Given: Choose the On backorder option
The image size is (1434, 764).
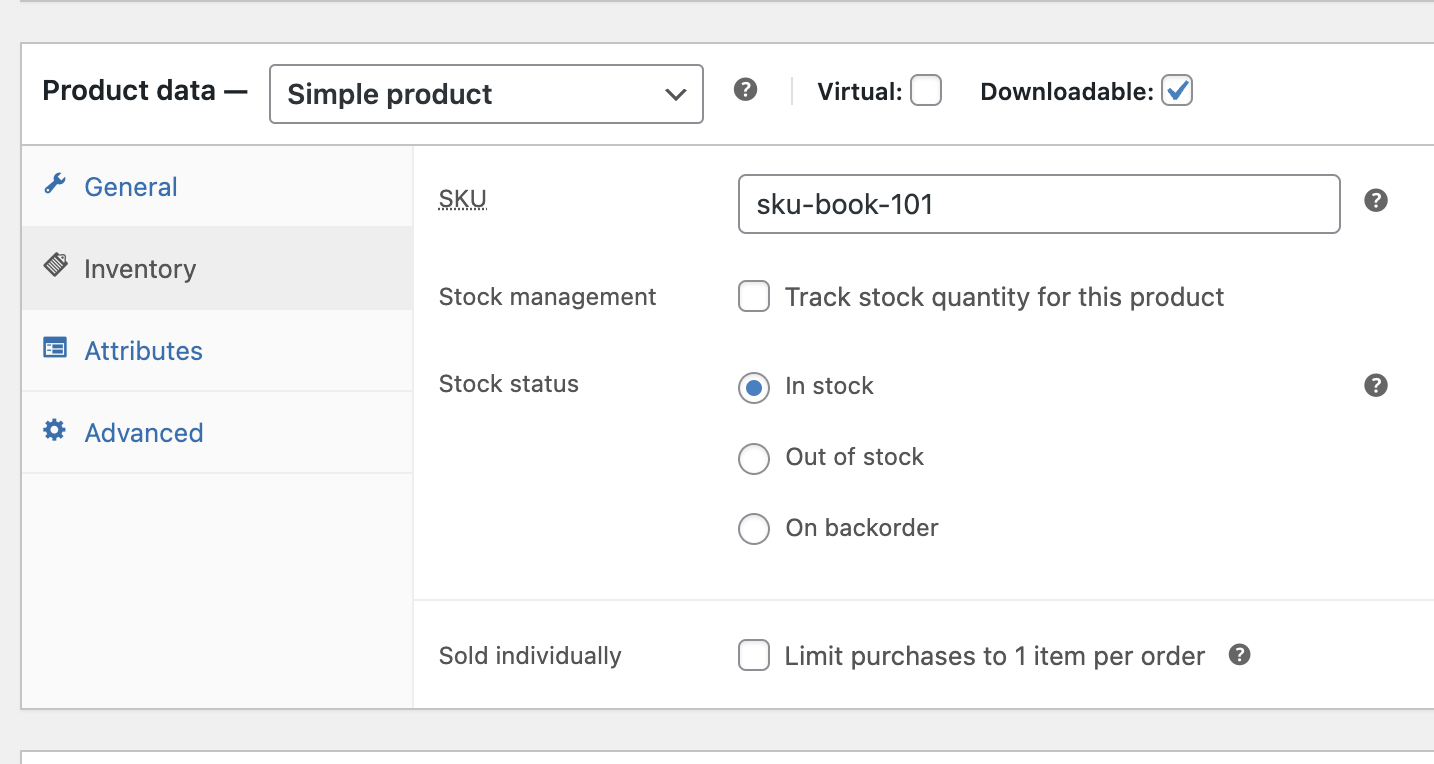Looking at the screenshot, I should pos(754,529).
